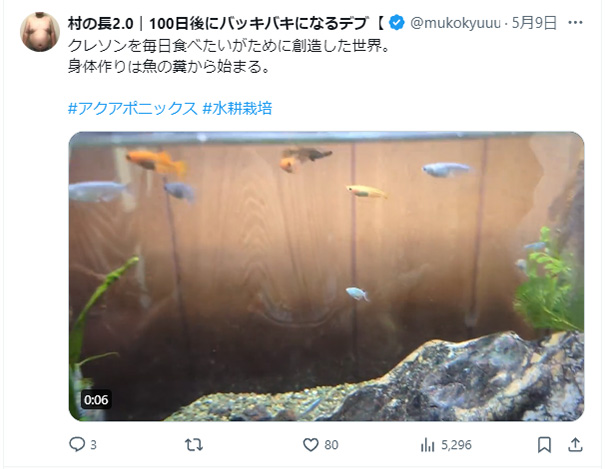Open the #水耕栽培 hashtag

click(237, 108)
